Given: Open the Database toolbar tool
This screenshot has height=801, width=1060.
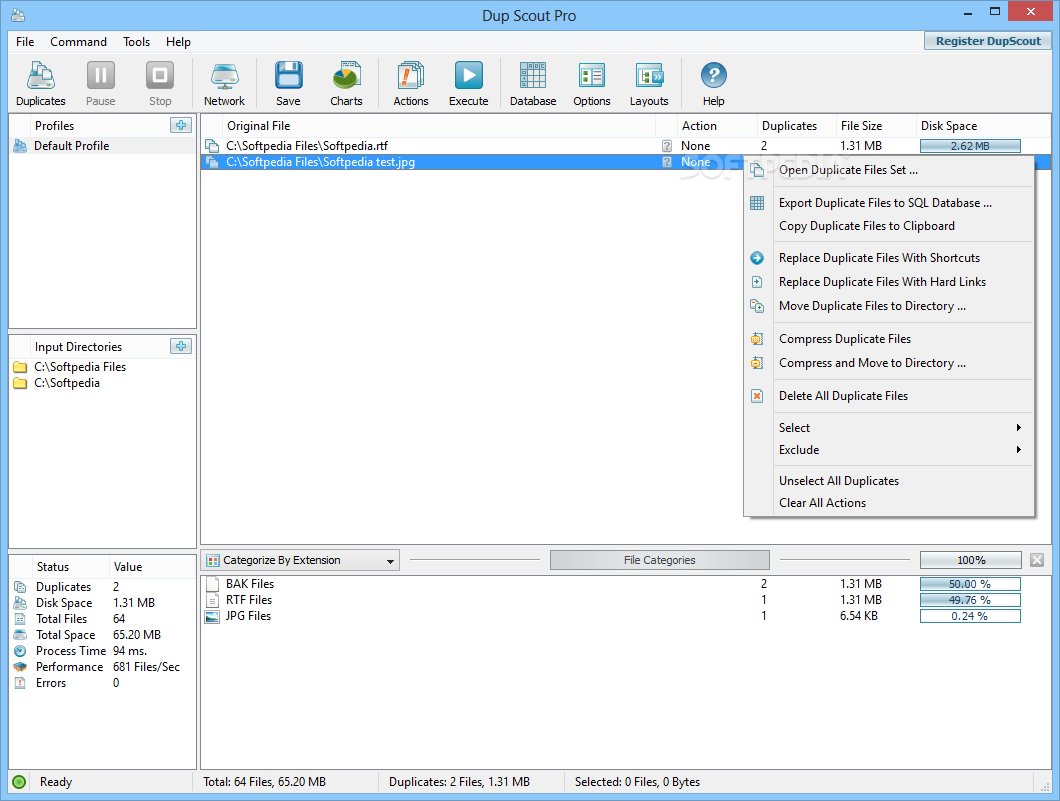Looking at the screenshot, I should (x=533, y=83).
